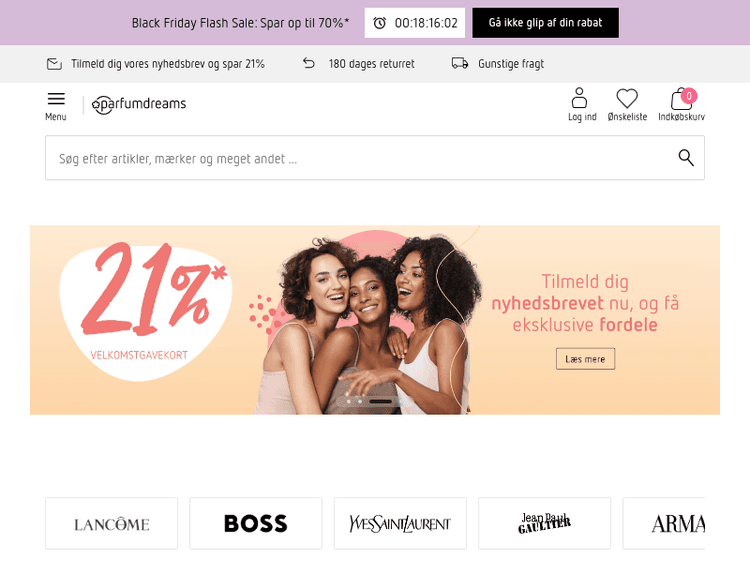Click 'Gå ikke glip af din rabat' button
This screenshot has width=750, height=563.
pyautogui.click(x=545, y=22)
